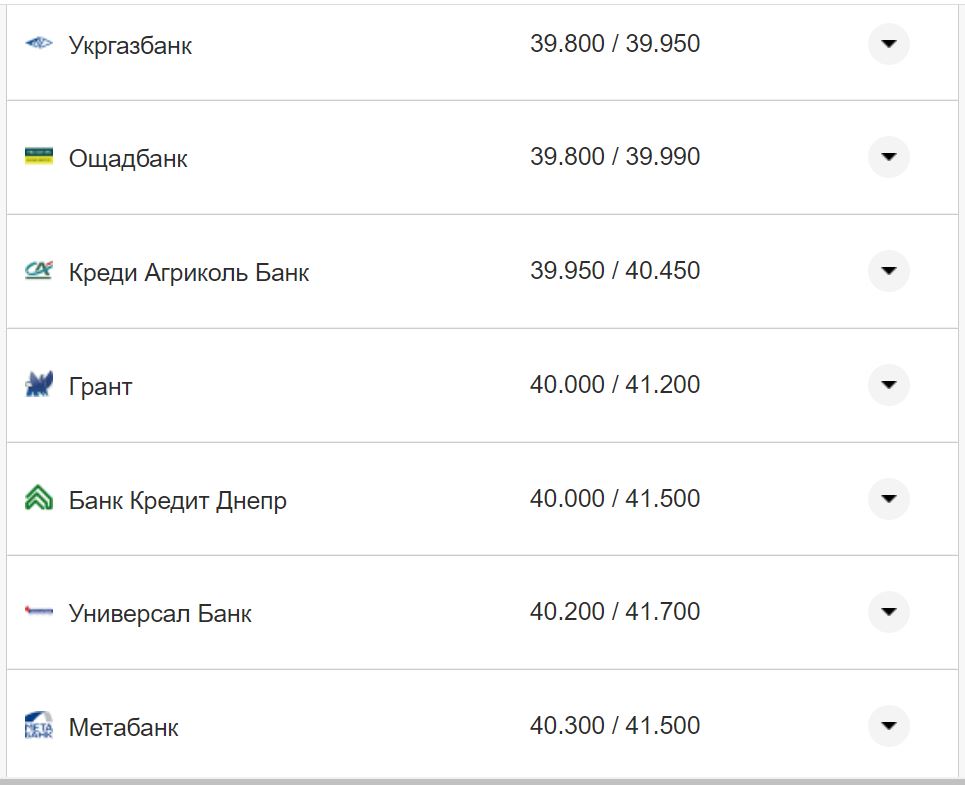
Task: Expand the Грант rate details
Action: pos(888,384)
